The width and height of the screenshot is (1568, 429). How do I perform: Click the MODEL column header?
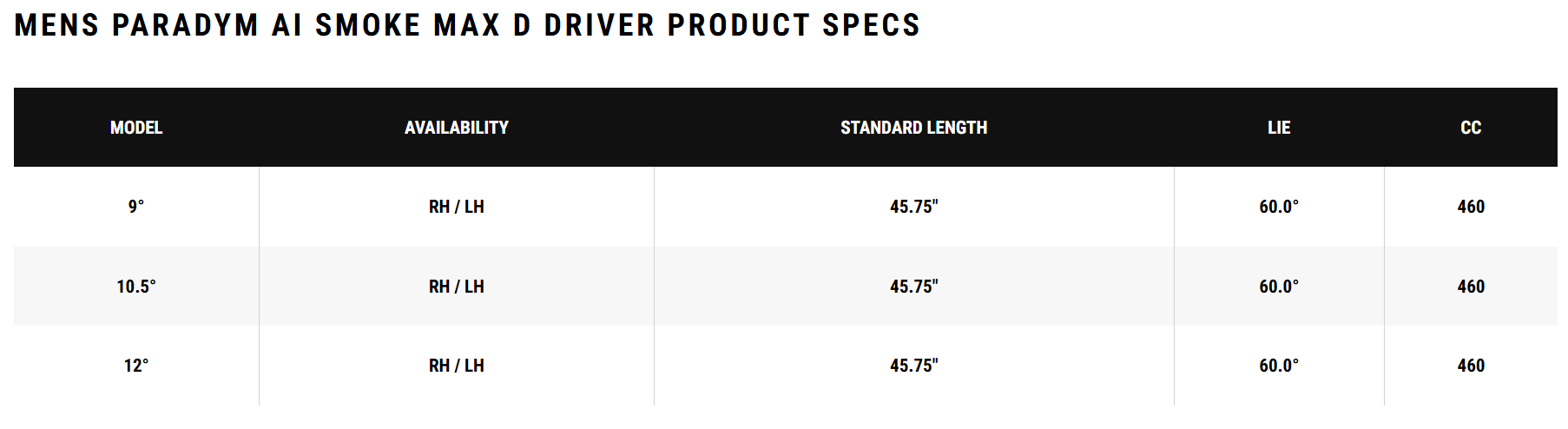point(136,128)
